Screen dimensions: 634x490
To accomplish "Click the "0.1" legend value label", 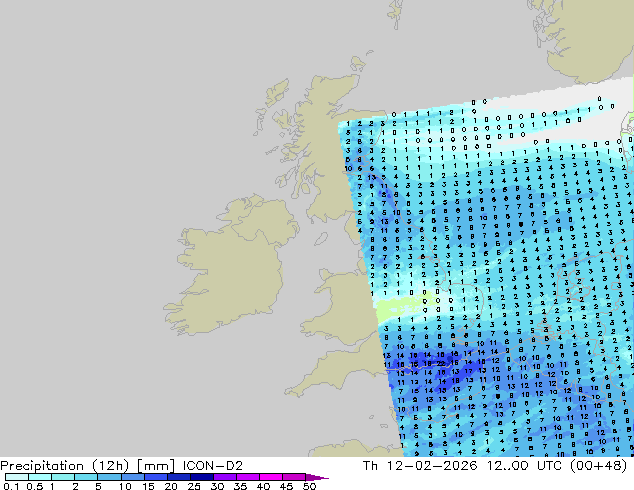I will (11, 486).
